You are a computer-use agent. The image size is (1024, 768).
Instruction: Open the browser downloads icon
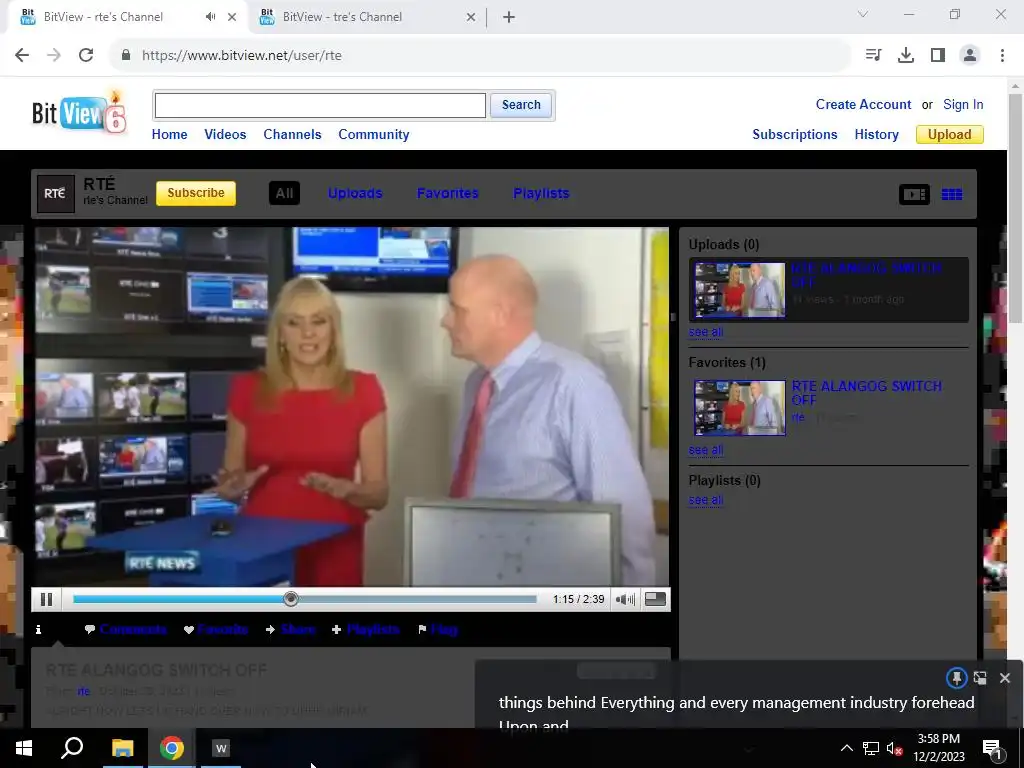pyautogui.click(x=905, y=55)
